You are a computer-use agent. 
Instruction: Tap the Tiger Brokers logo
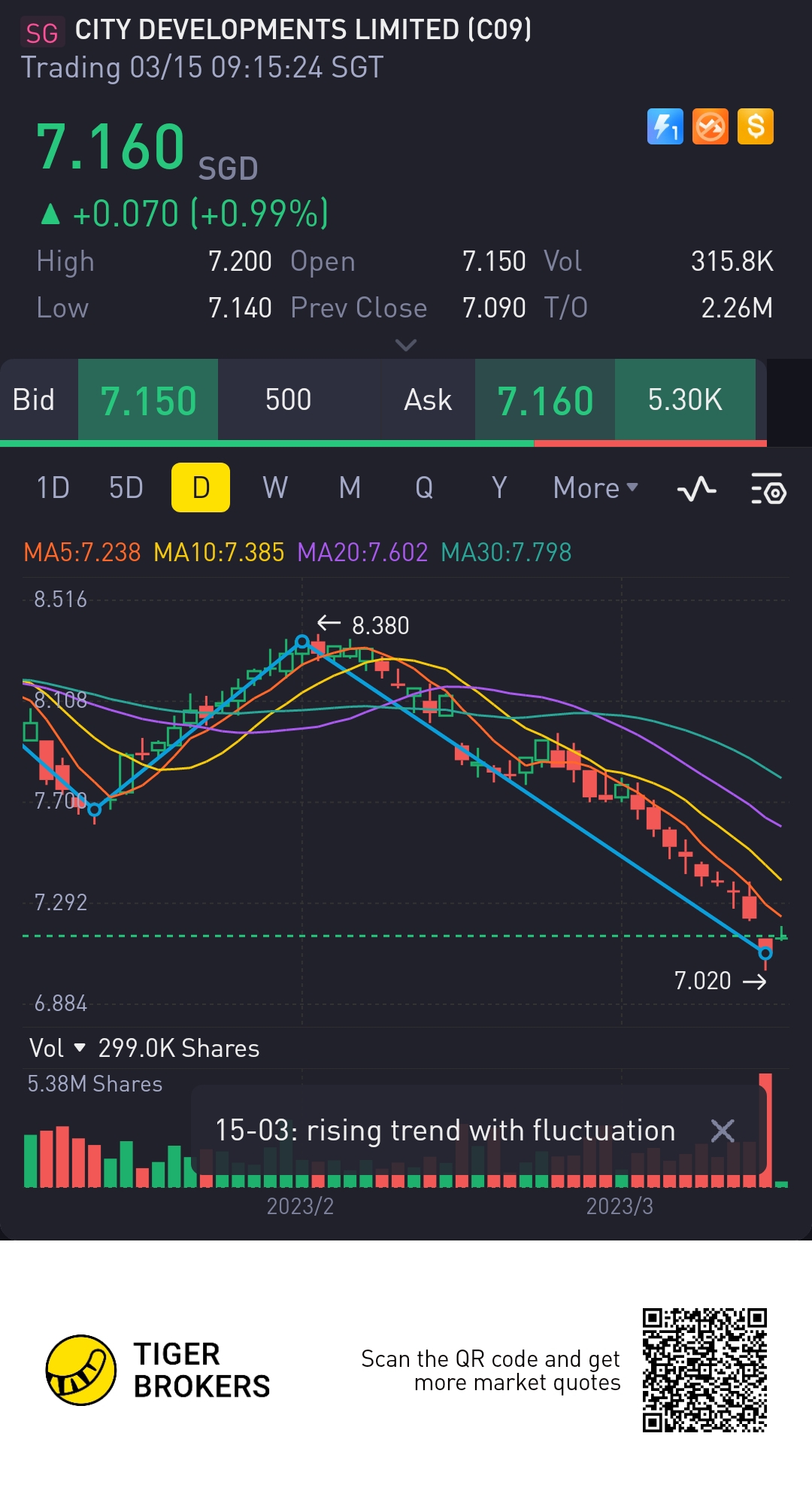pyautogui.click(x=158, y=1370)
